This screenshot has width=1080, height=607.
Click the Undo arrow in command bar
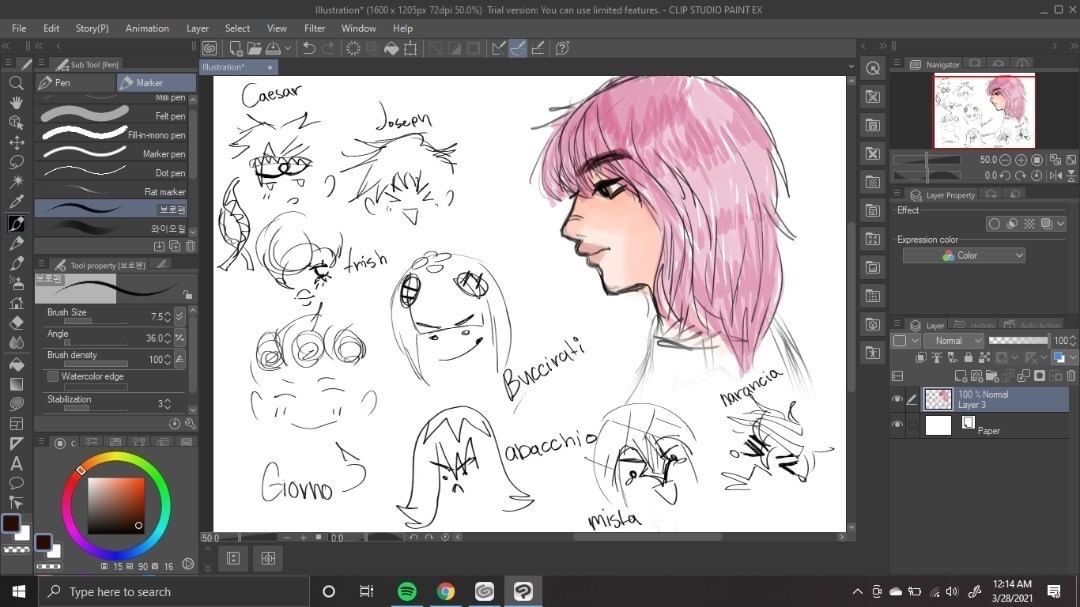pyautogui.click(x=309, y=48)
